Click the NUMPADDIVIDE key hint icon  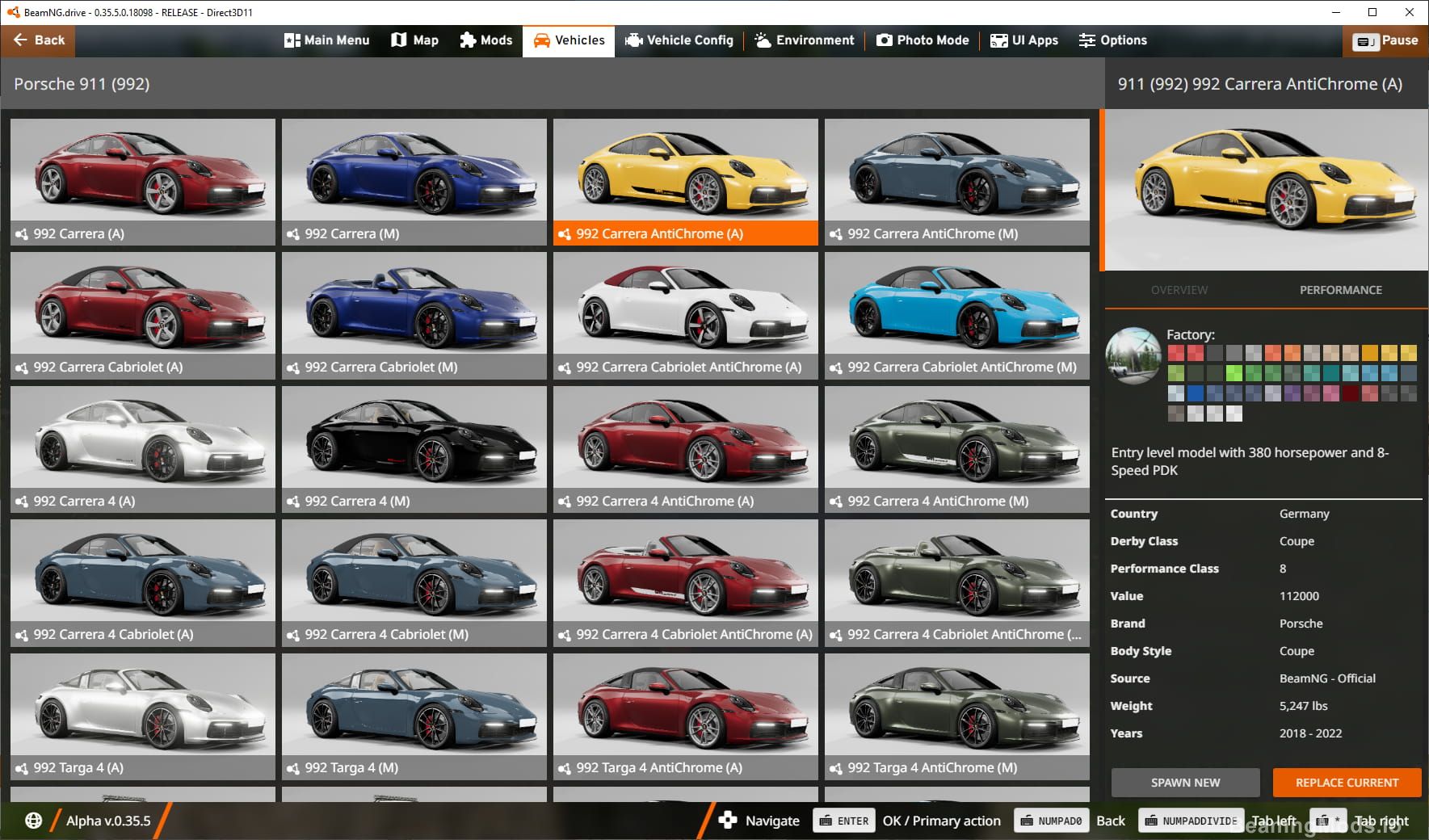click(1192, 821)
